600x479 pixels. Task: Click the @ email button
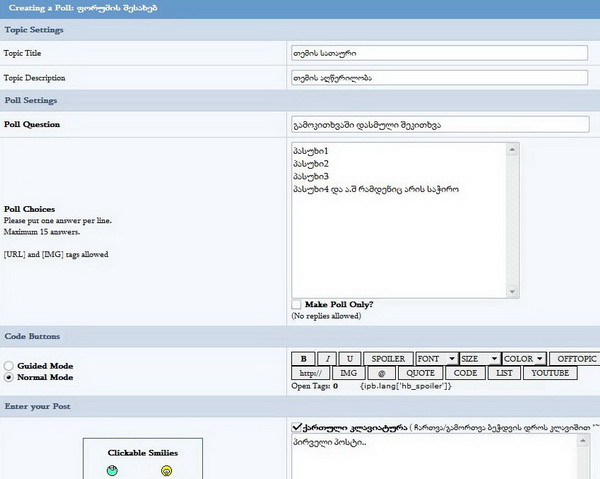381,373
